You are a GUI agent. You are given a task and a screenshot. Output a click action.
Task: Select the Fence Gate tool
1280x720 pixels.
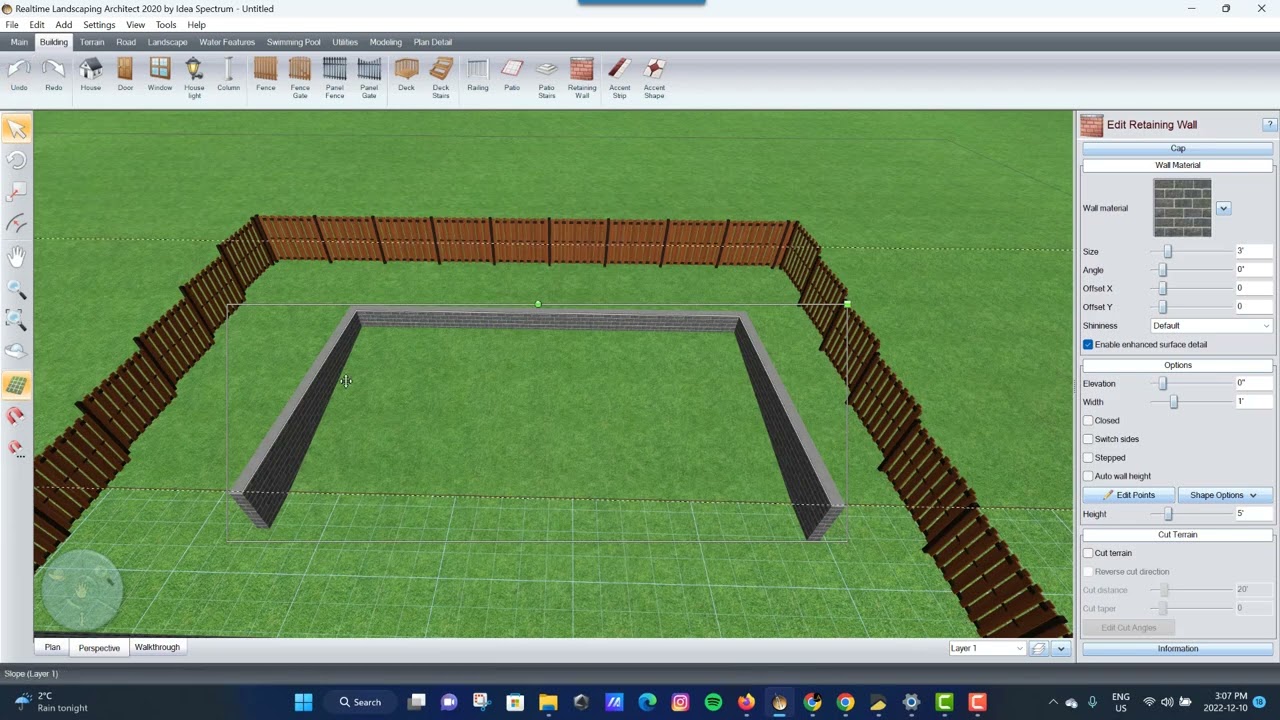click(x=300, y=78)
